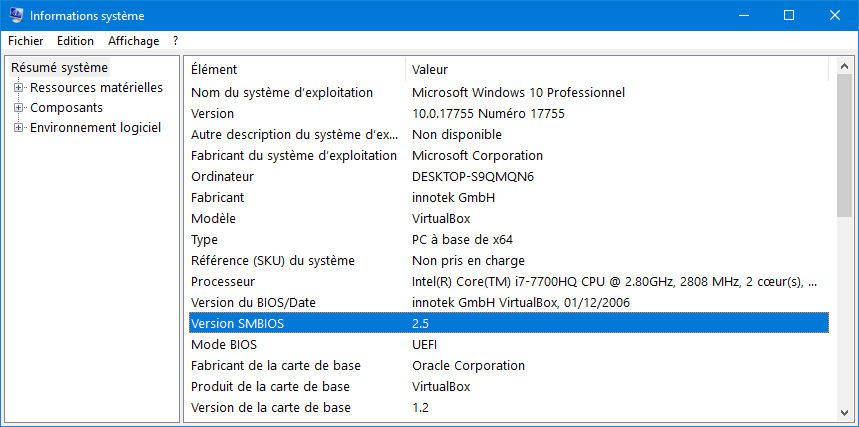Minimize the Informations système window
859x427 pixels.
(743, 15)
